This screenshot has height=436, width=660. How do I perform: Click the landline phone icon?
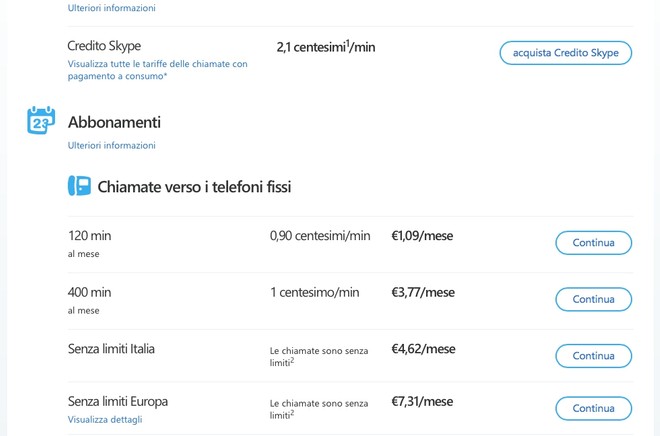[79, 186]
